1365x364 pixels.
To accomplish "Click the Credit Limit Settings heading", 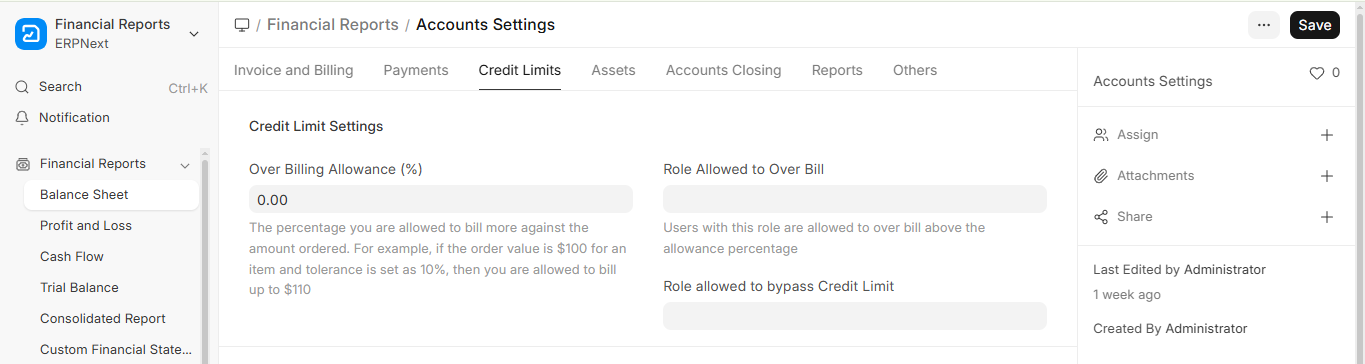I will pos(316,127).
